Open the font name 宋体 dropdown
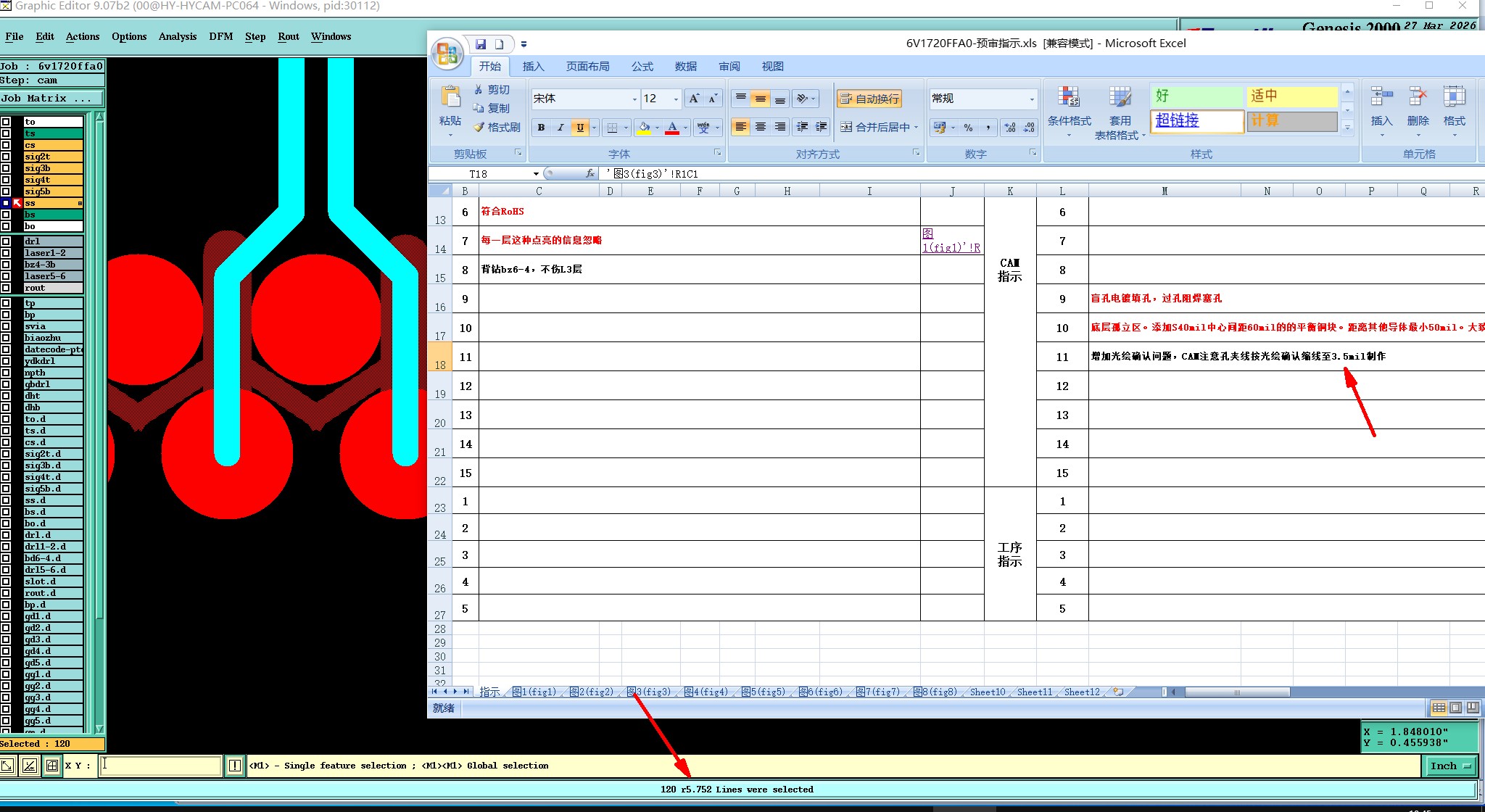 tap(634, 99)
